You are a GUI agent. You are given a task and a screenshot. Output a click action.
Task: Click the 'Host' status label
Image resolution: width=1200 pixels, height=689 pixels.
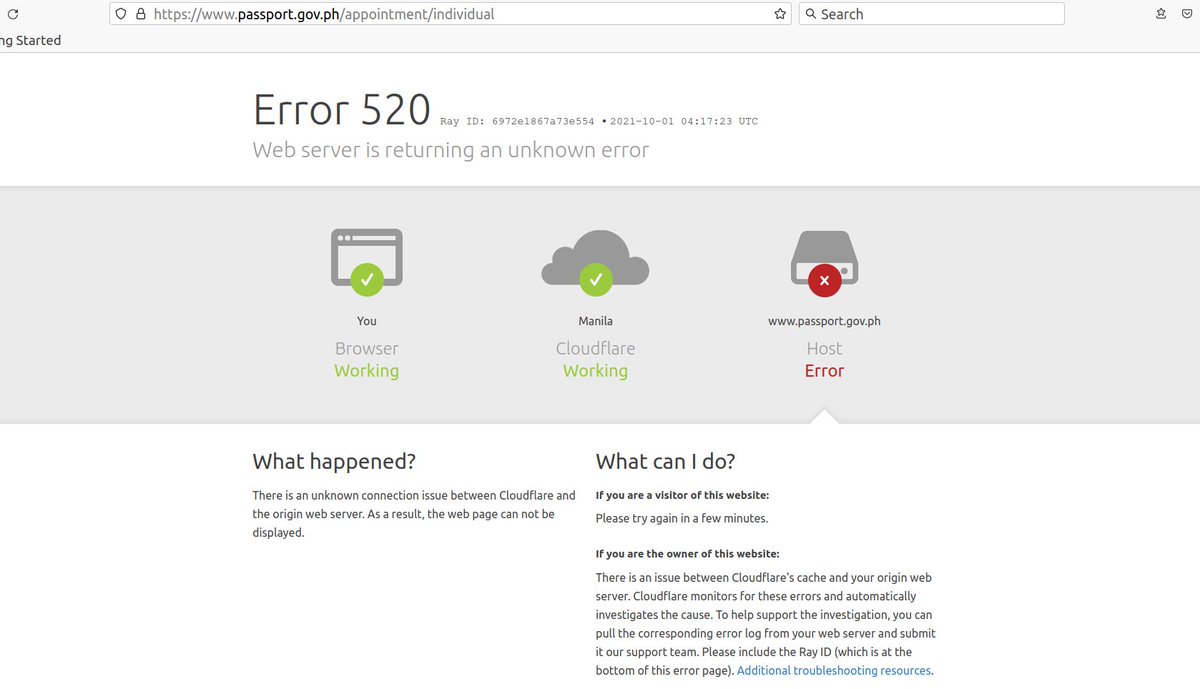click(x=824, y=348)
